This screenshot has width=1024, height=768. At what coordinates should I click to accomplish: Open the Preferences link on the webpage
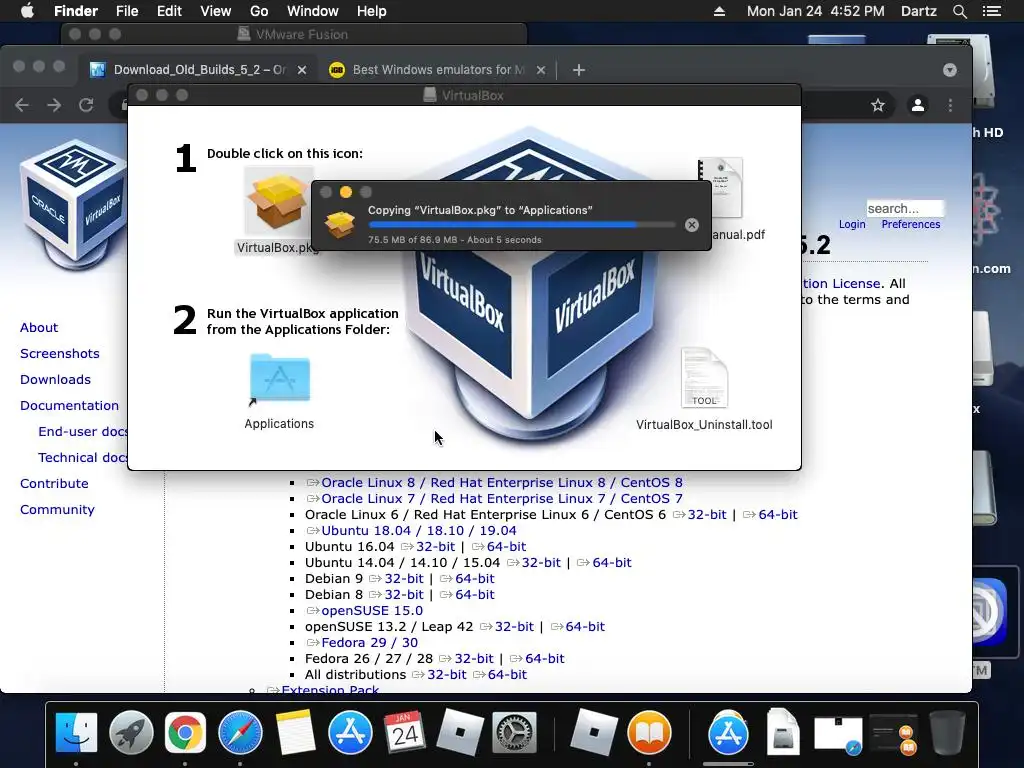pyautogui.click(x=910, y=225)
